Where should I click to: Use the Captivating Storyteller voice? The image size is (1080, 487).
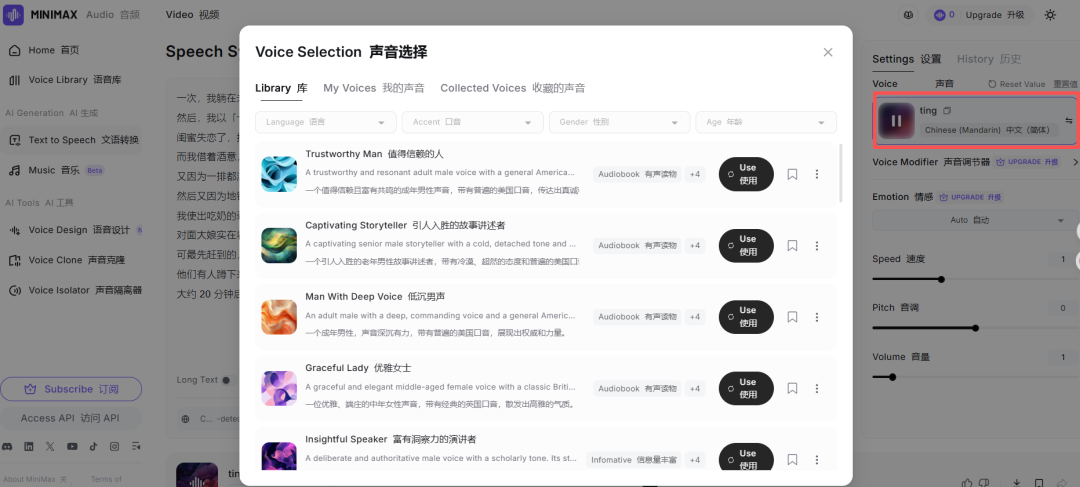click(746, 245)
